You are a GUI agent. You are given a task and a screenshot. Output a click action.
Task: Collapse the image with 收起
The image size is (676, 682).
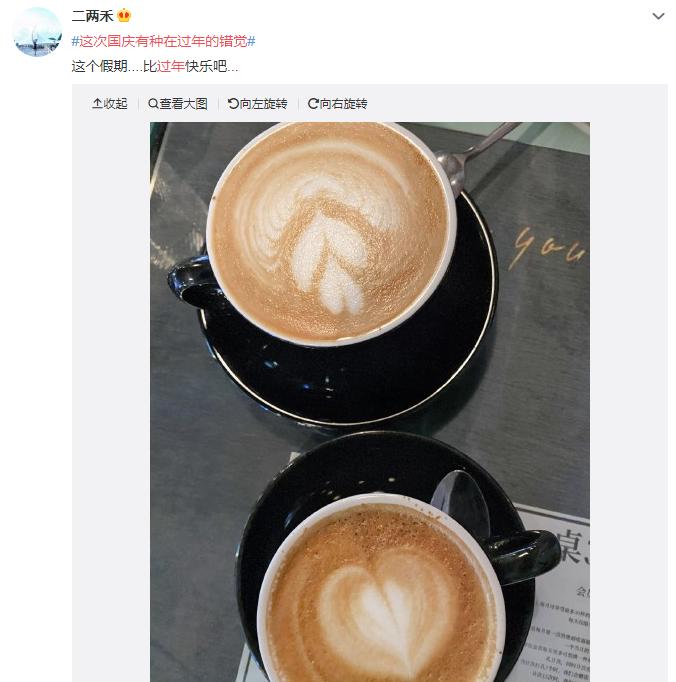110,104
